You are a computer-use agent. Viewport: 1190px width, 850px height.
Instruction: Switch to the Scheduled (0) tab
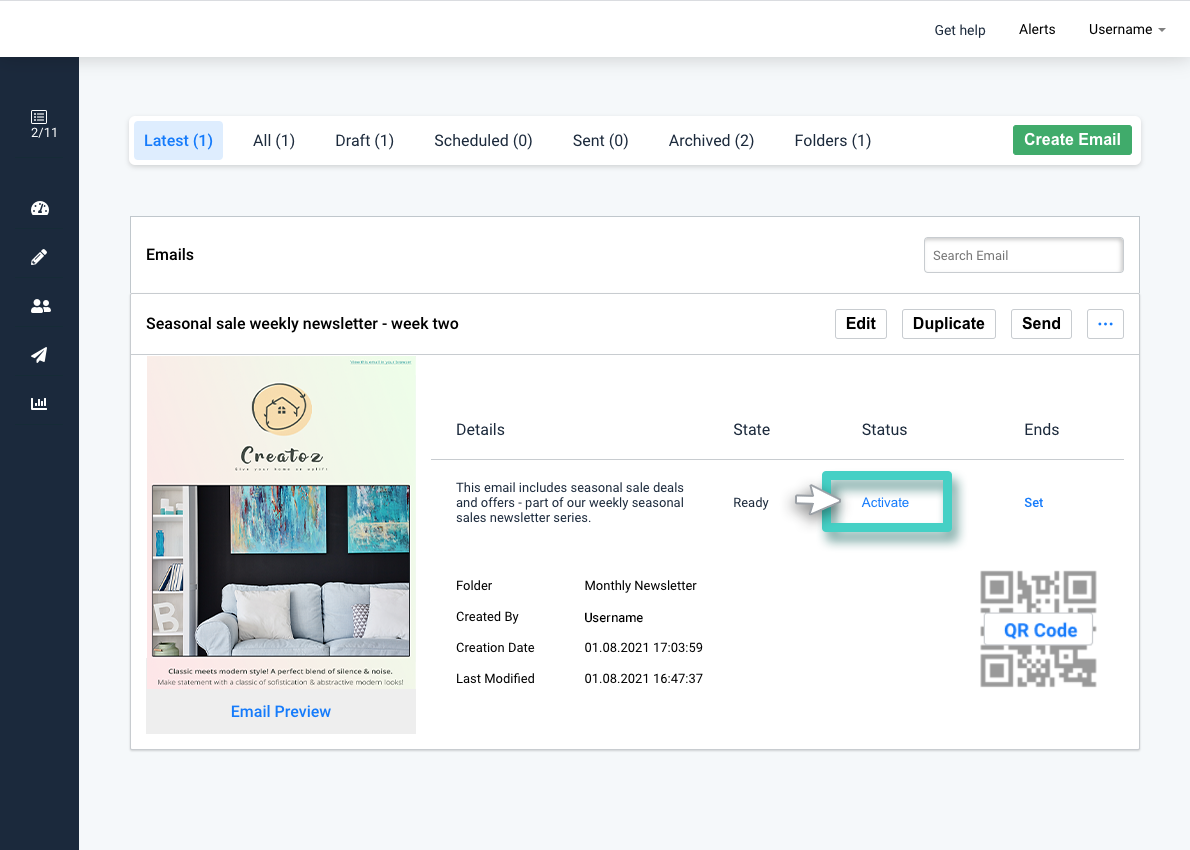coord(483,140)
